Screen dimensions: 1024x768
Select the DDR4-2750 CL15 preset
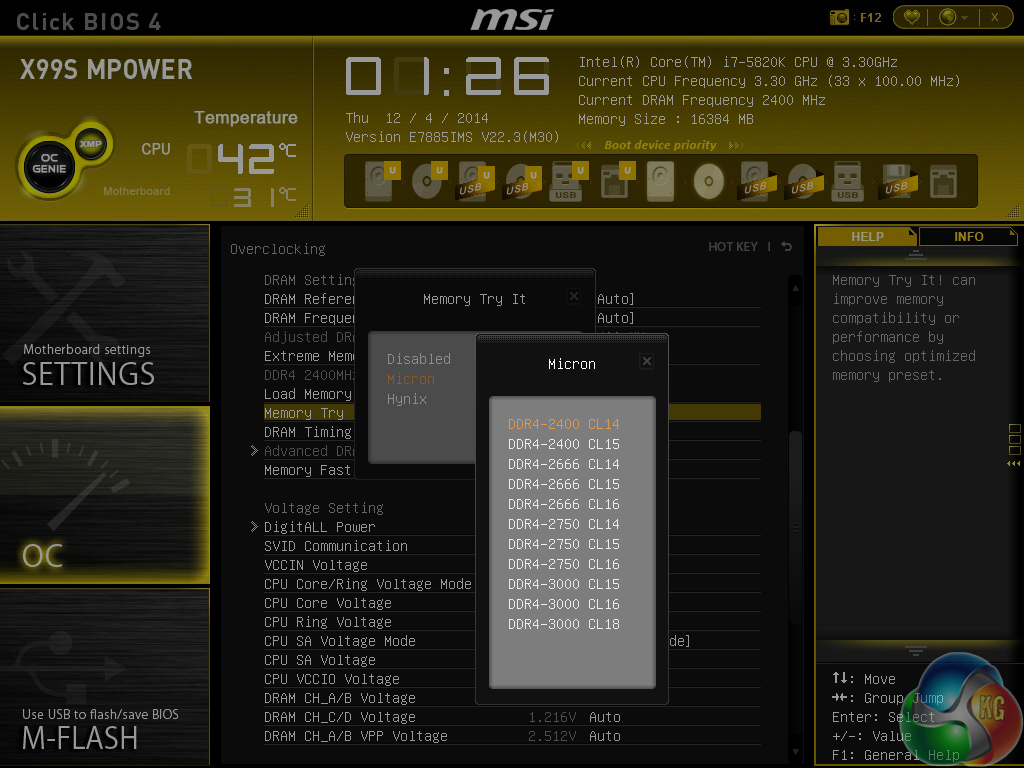coord(564,544)
